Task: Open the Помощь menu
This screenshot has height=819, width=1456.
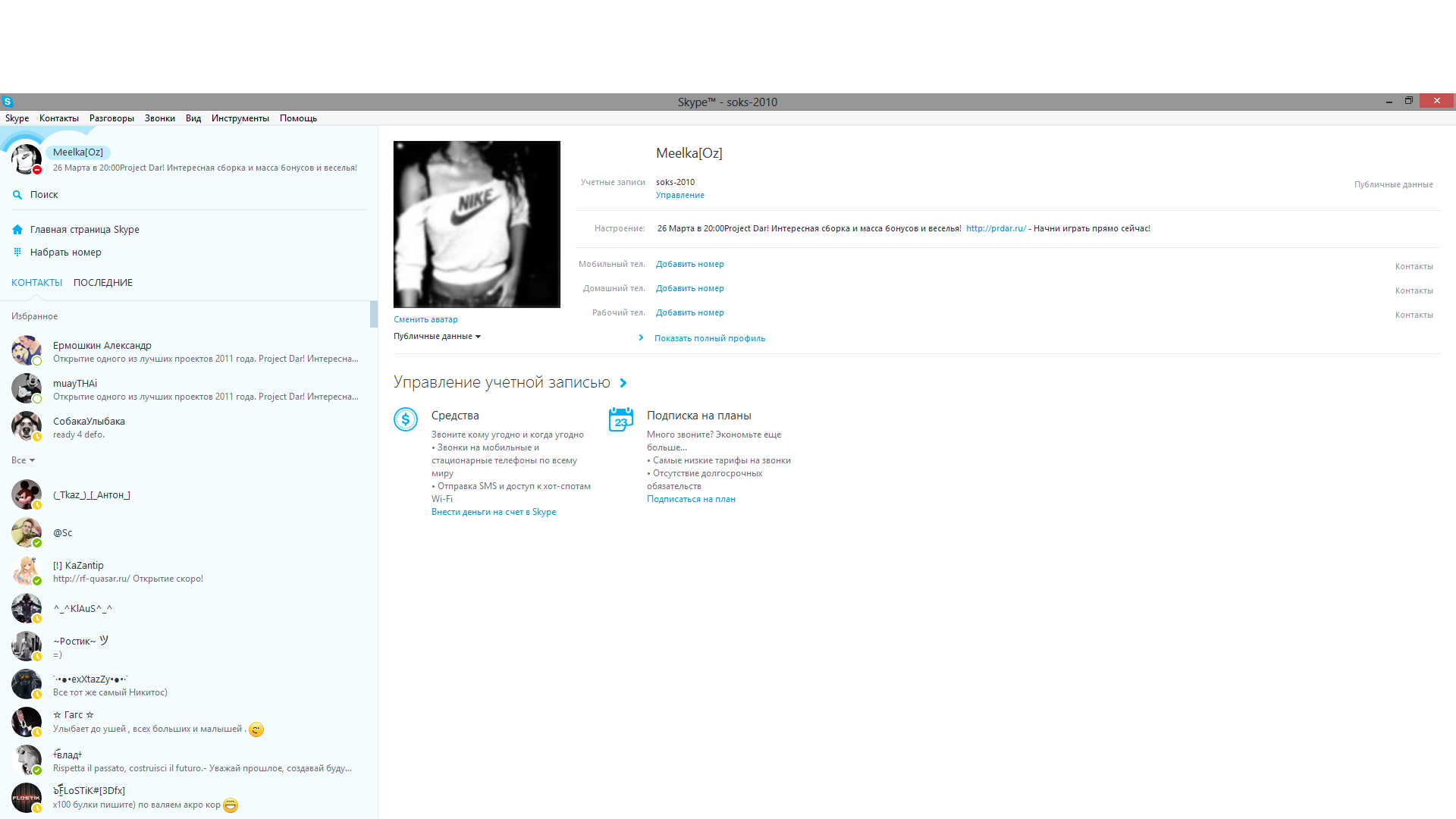Action: point(298,118)
